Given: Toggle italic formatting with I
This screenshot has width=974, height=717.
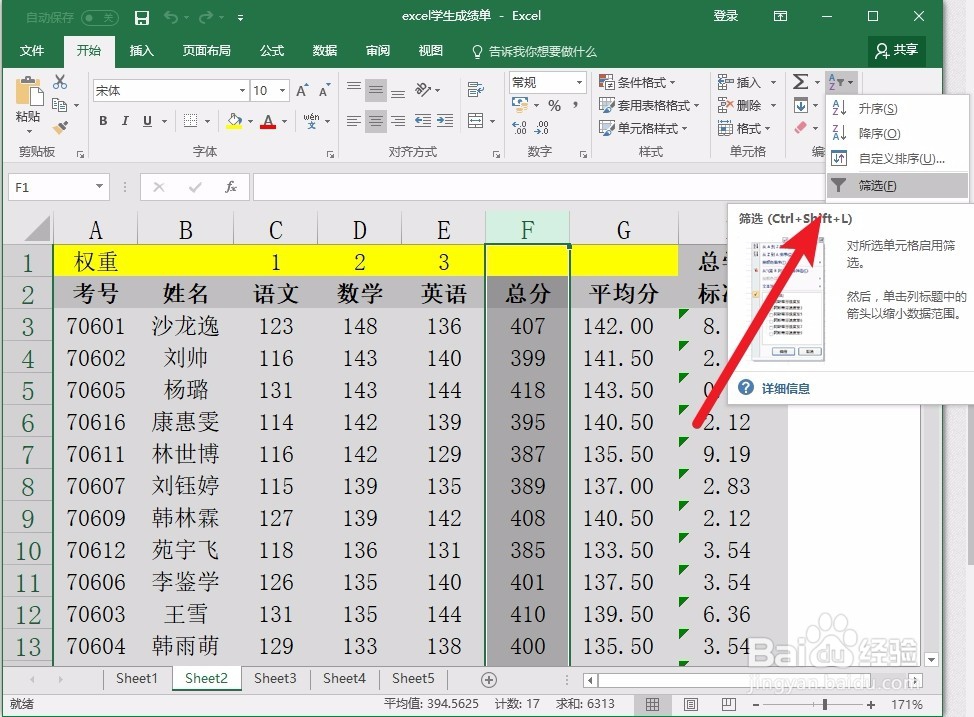Looking at the screenshot, I should (x=125, y=121).
